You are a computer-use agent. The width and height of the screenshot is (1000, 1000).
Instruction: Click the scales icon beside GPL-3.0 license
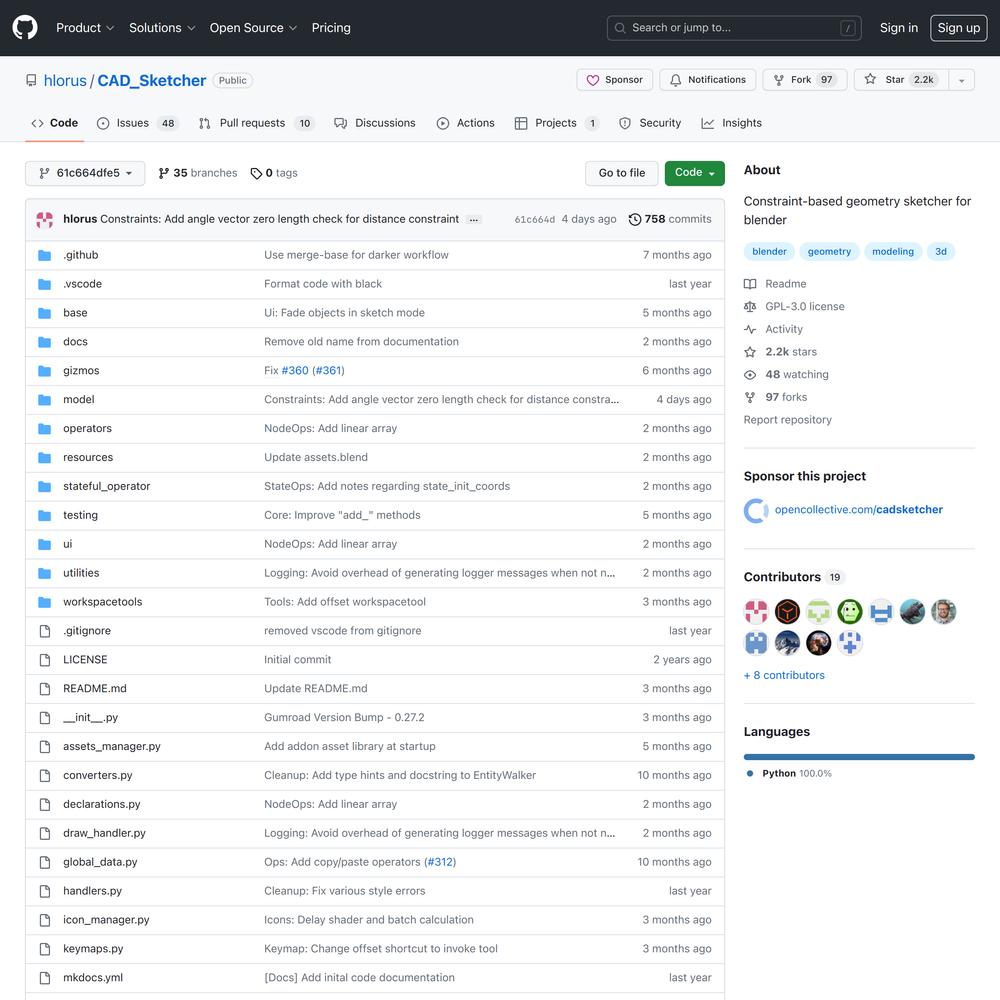[750, 307]
